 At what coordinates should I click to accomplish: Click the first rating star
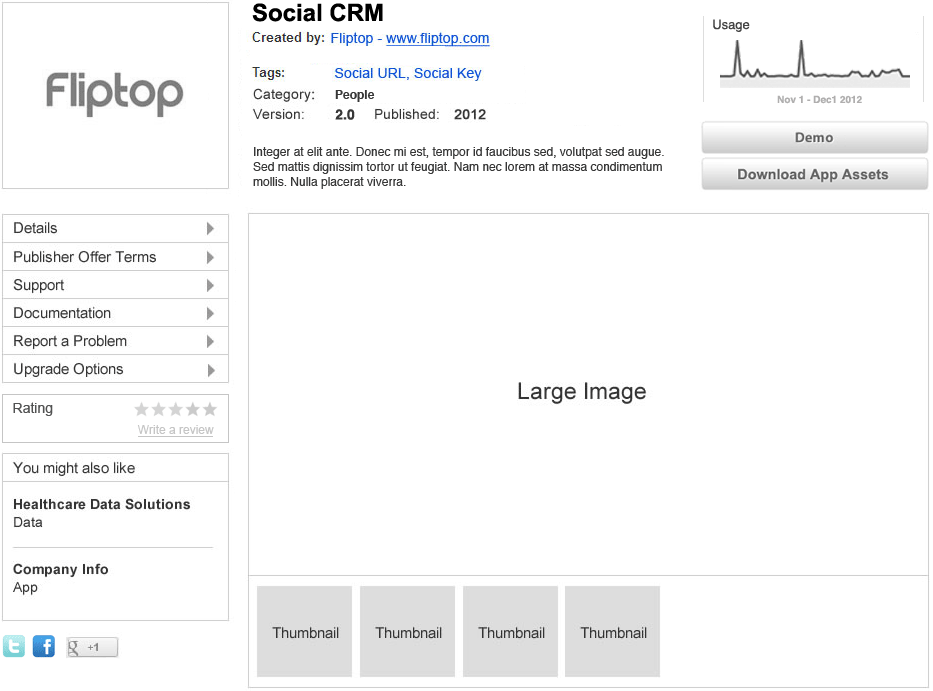click(x=141, y=409)
